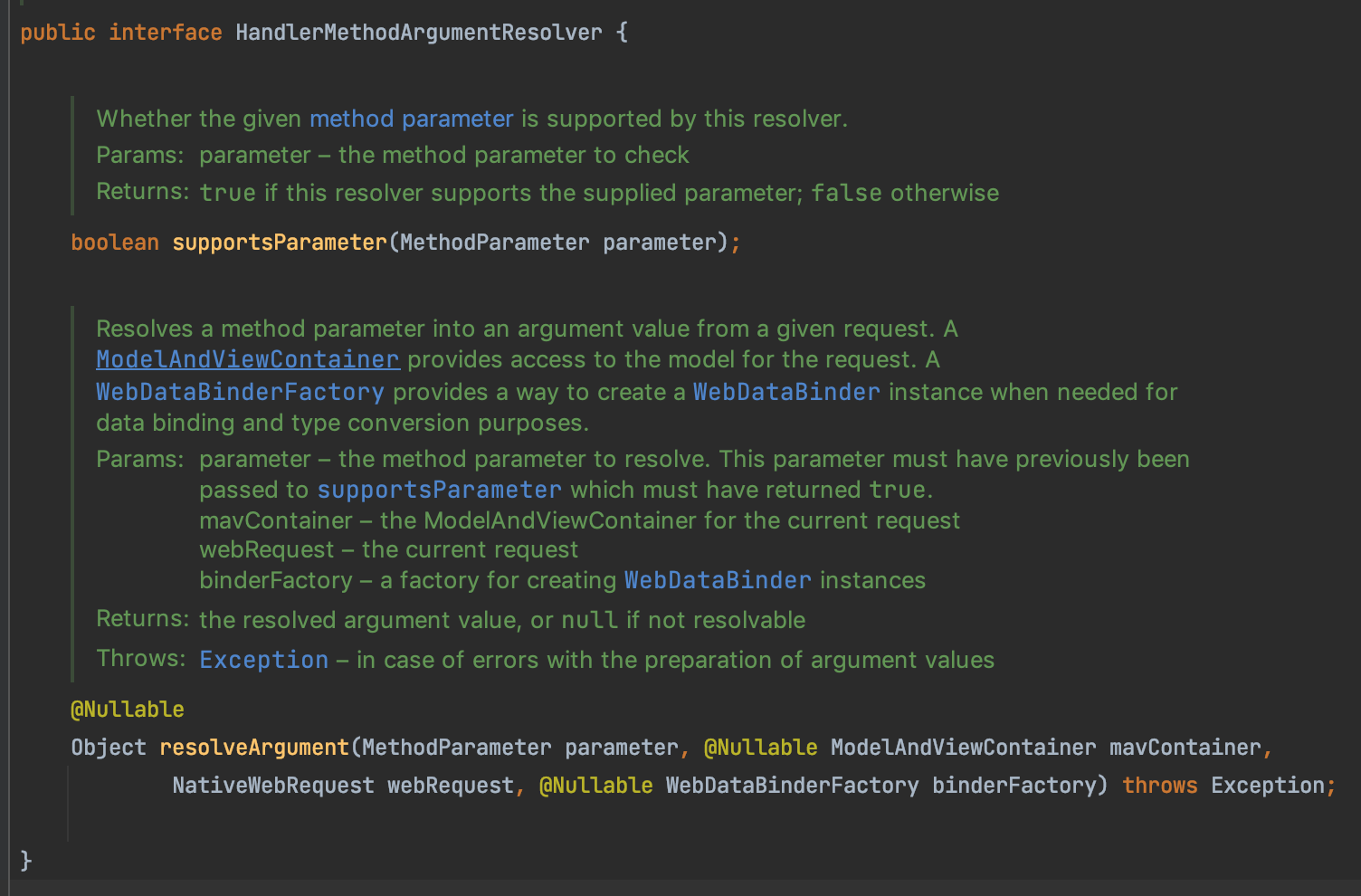Viewport: 1361px width, 896px height.
Task: Click the 'throws' keyword
Action: 1160,786
